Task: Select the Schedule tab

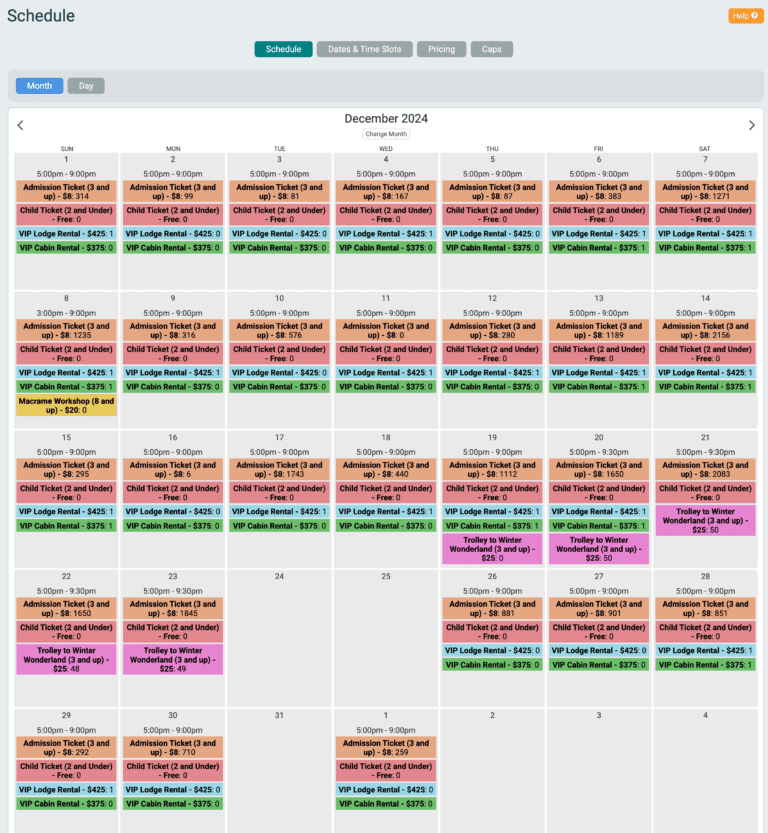Action: coord(283,49)
